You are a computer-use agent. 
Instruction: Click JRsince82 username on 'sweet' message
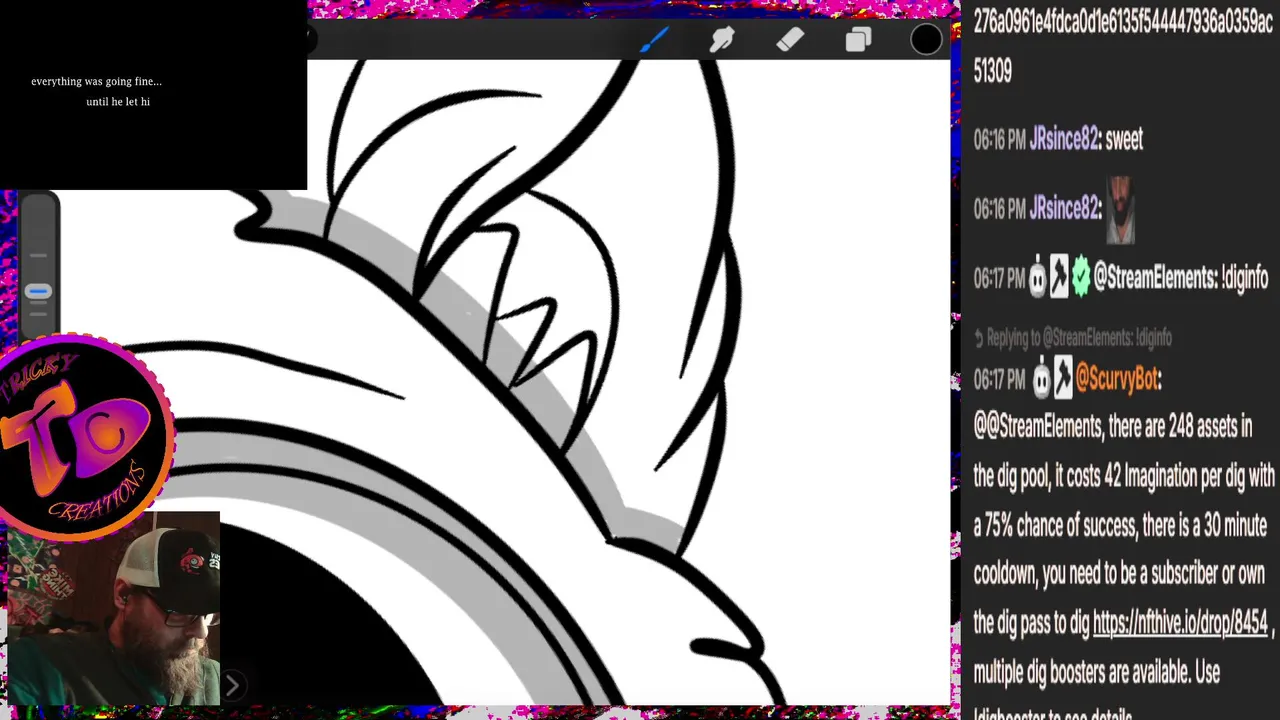point(1064,139)
